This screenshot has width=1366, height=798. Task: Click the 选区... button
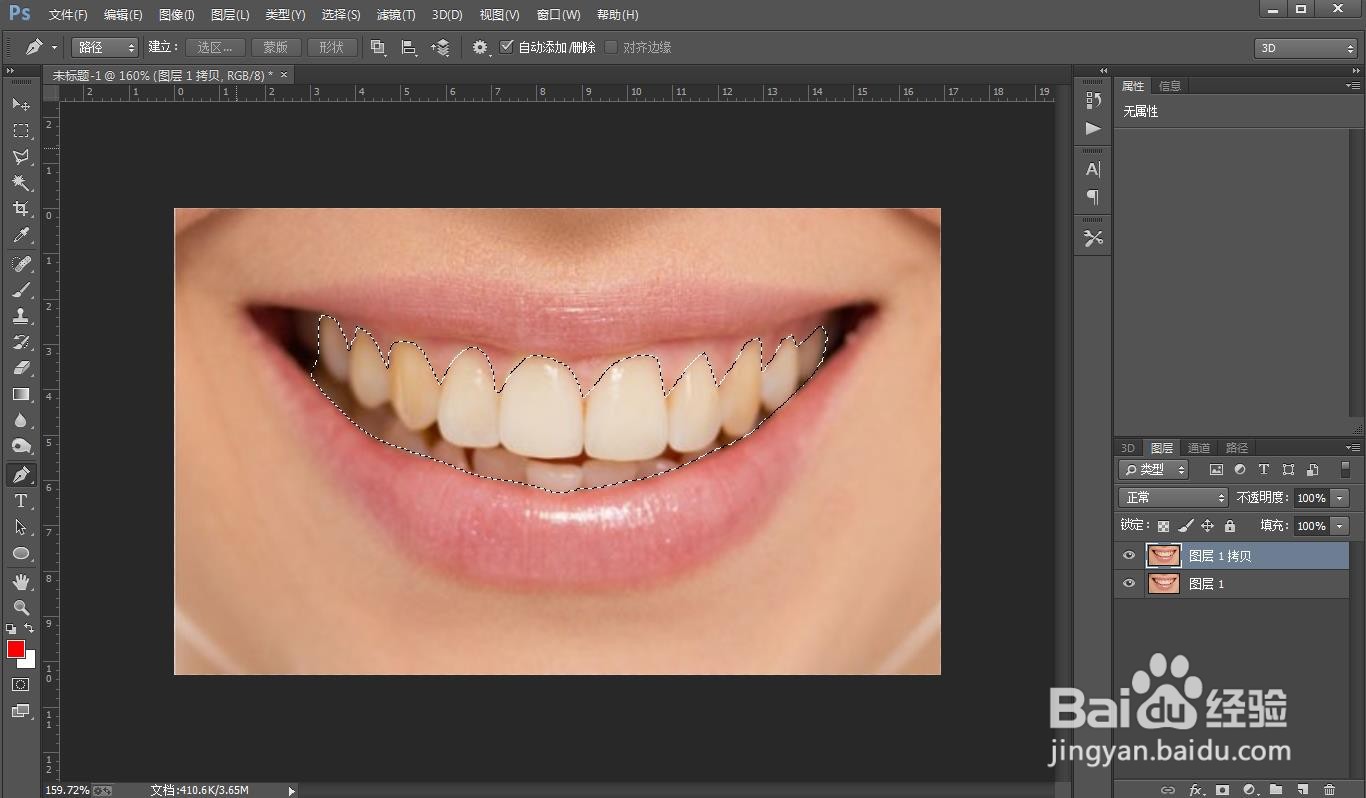(215, 47)
